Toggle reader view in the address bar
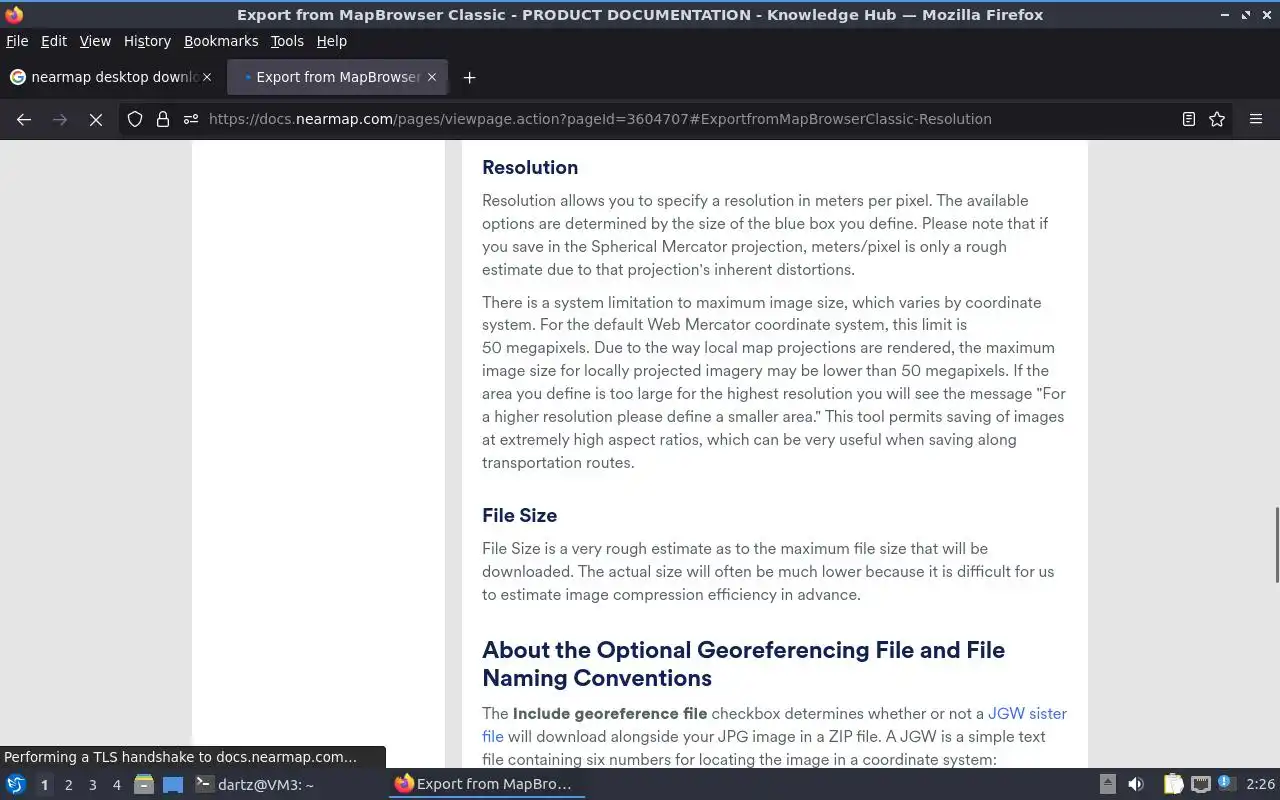Screen dimensions: 1280x800 1189,119
